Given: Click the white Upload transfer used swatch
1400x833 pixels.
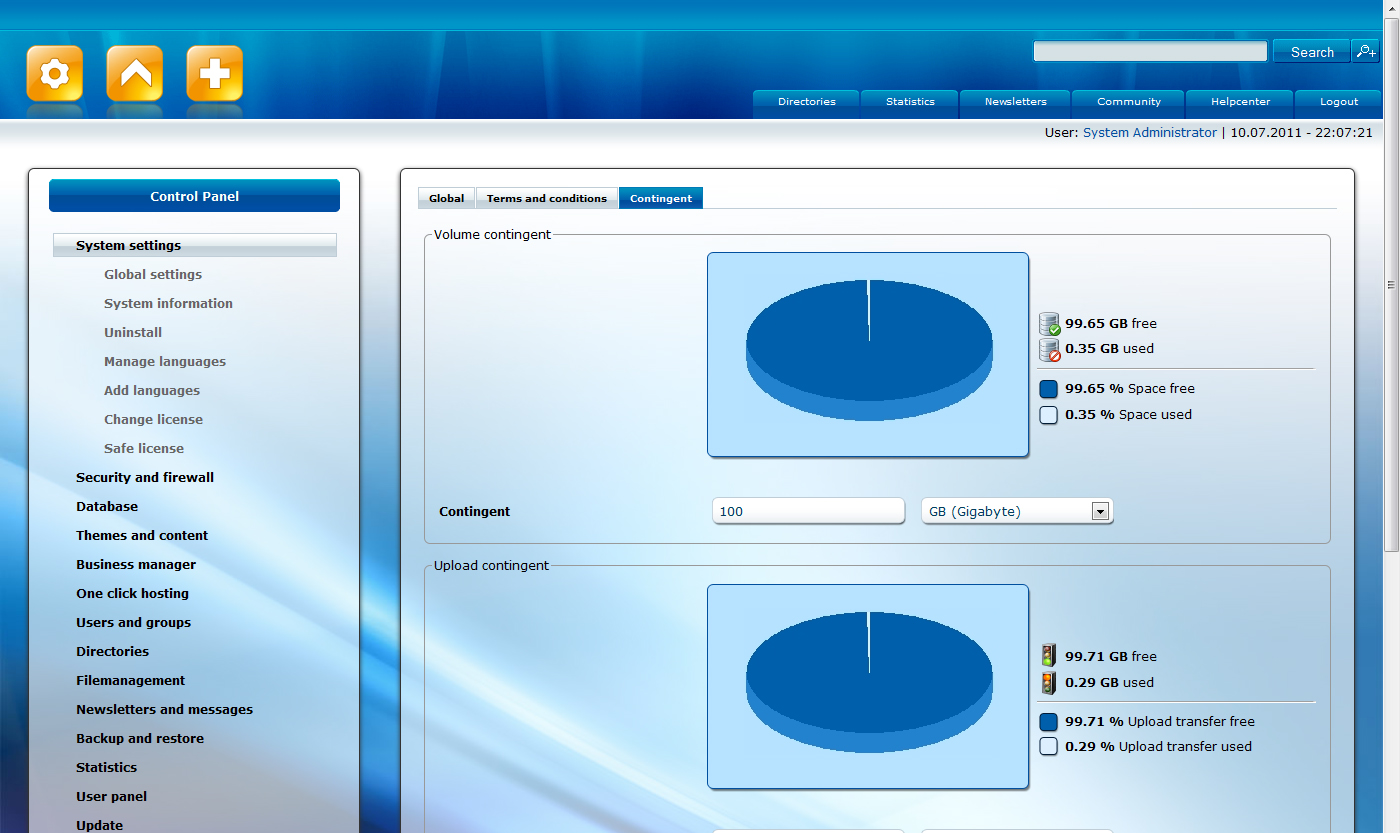Looking at the screenshot, I should 1048,747.
